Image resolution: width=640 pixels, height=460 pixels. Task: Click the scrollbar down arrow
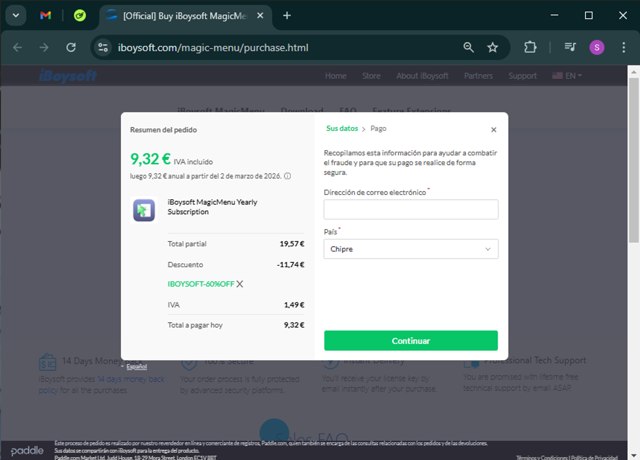coord(633,455)
